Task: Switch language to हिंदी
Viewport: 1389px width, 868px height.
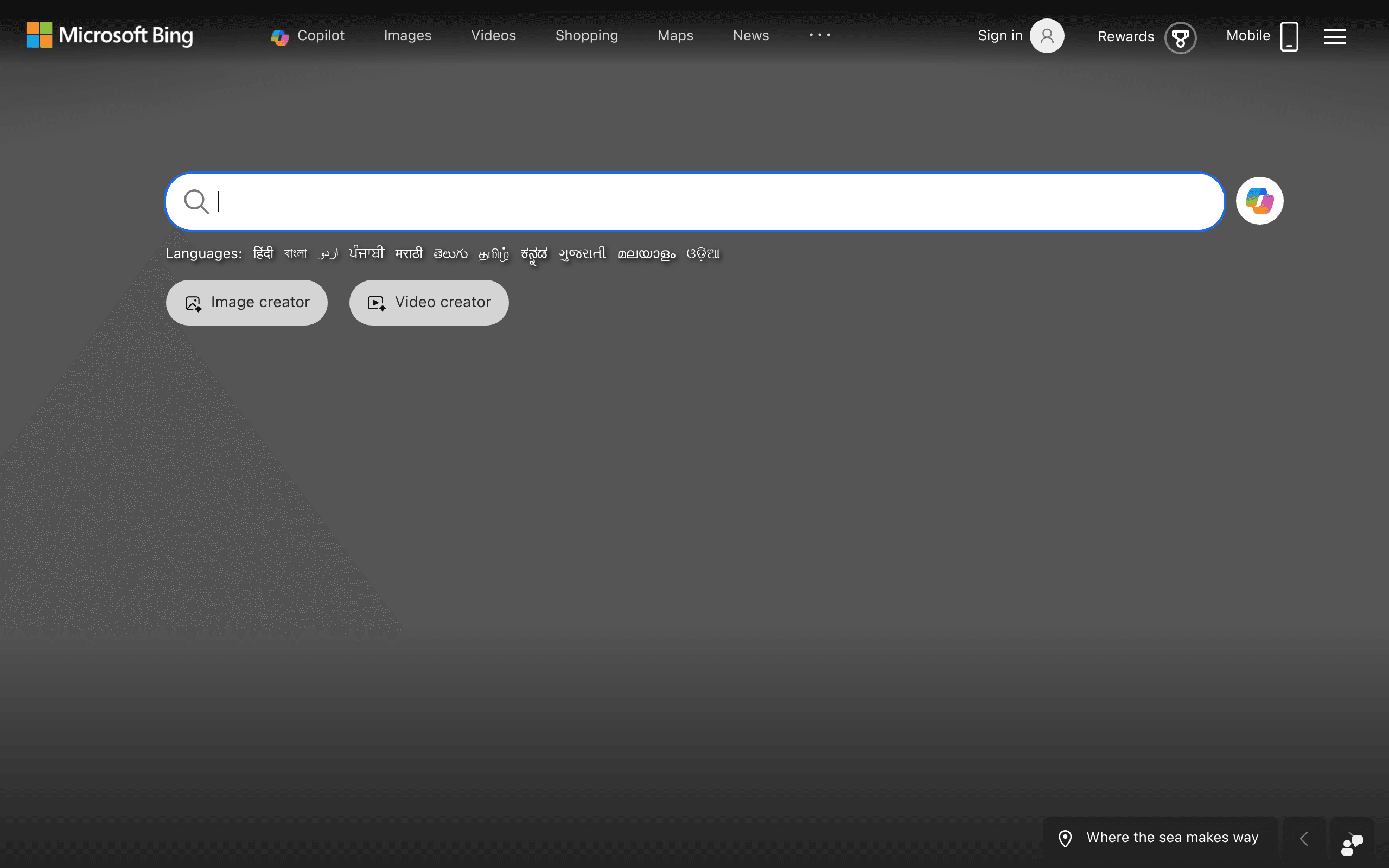Action: click(x=263, y=253)
